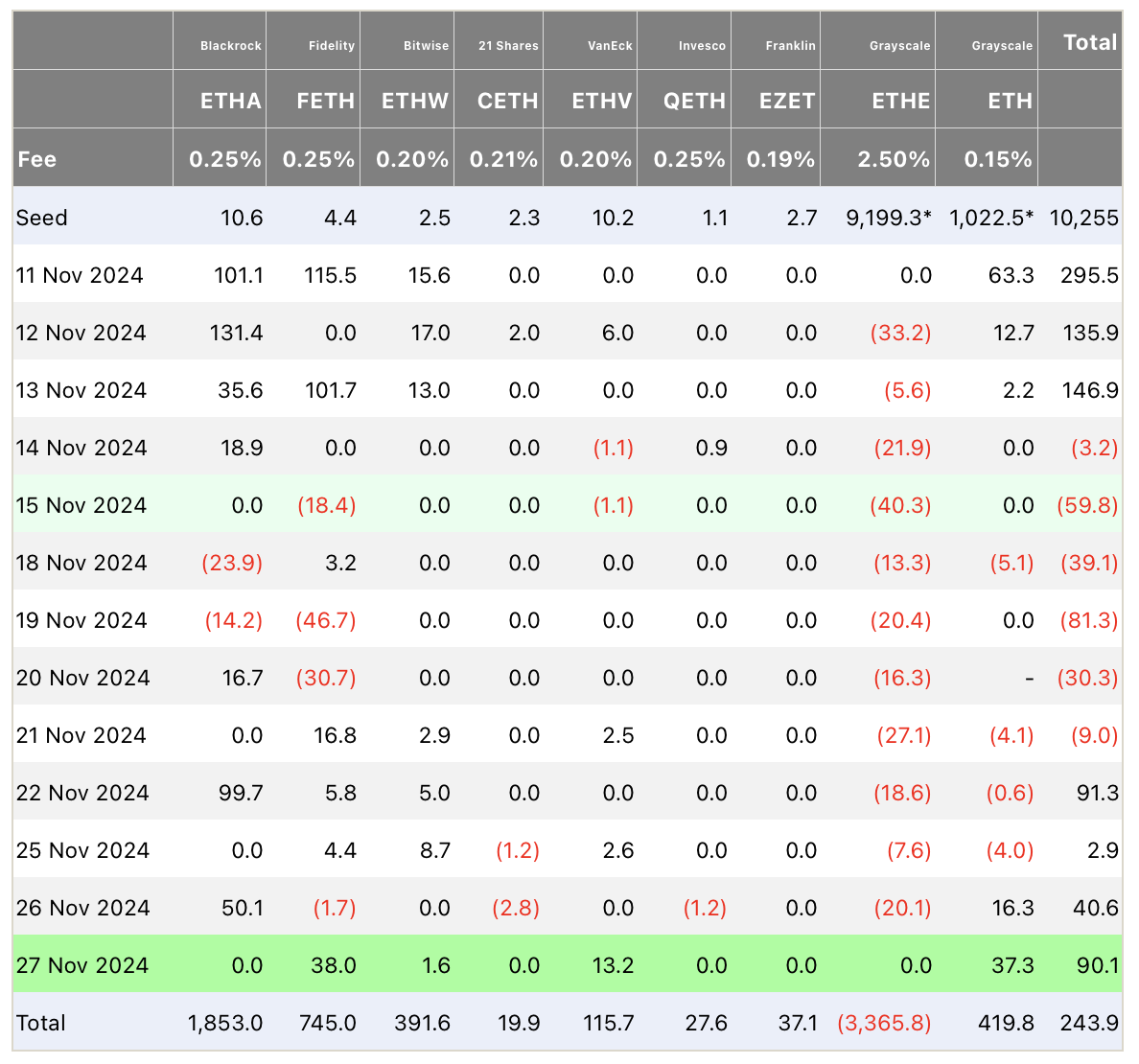1139x1064 pixels.
Task: Click the Fee row label
Action: click(x=36, y=159)
